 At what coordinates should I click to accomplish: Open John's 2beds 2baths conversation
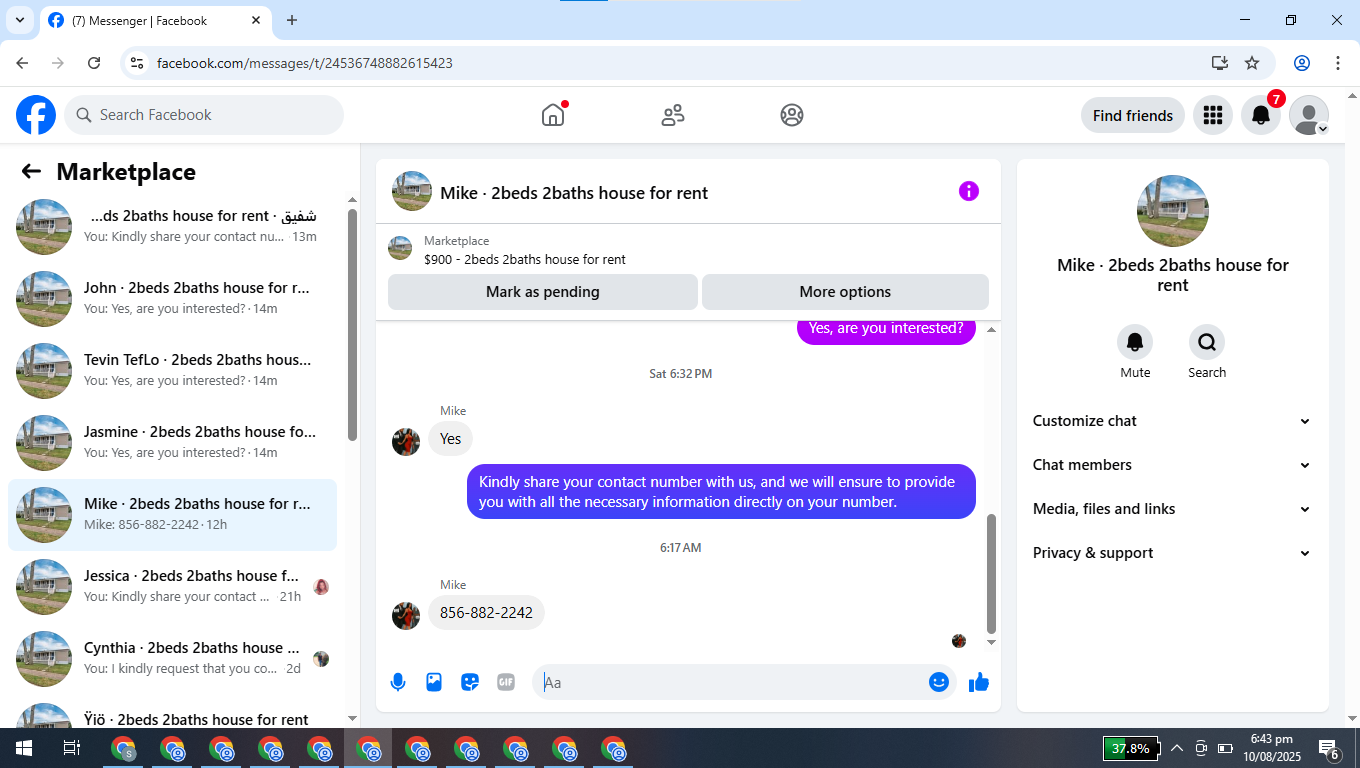click(172, 298)
